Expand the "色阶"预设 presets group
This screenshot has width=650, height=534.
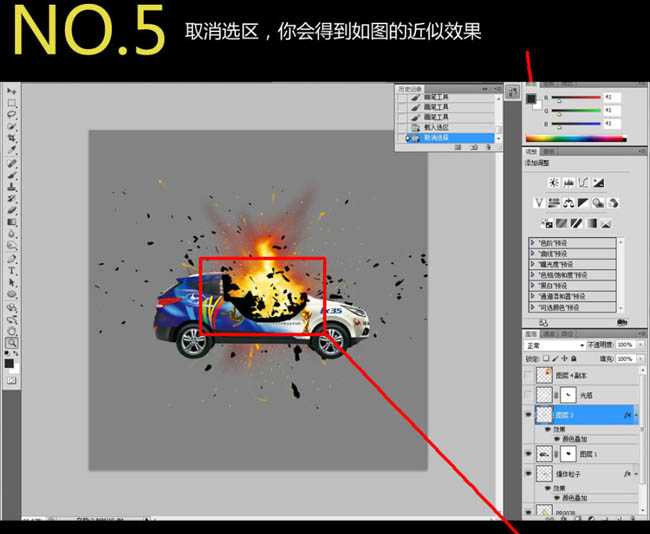[x=533, y=243]
